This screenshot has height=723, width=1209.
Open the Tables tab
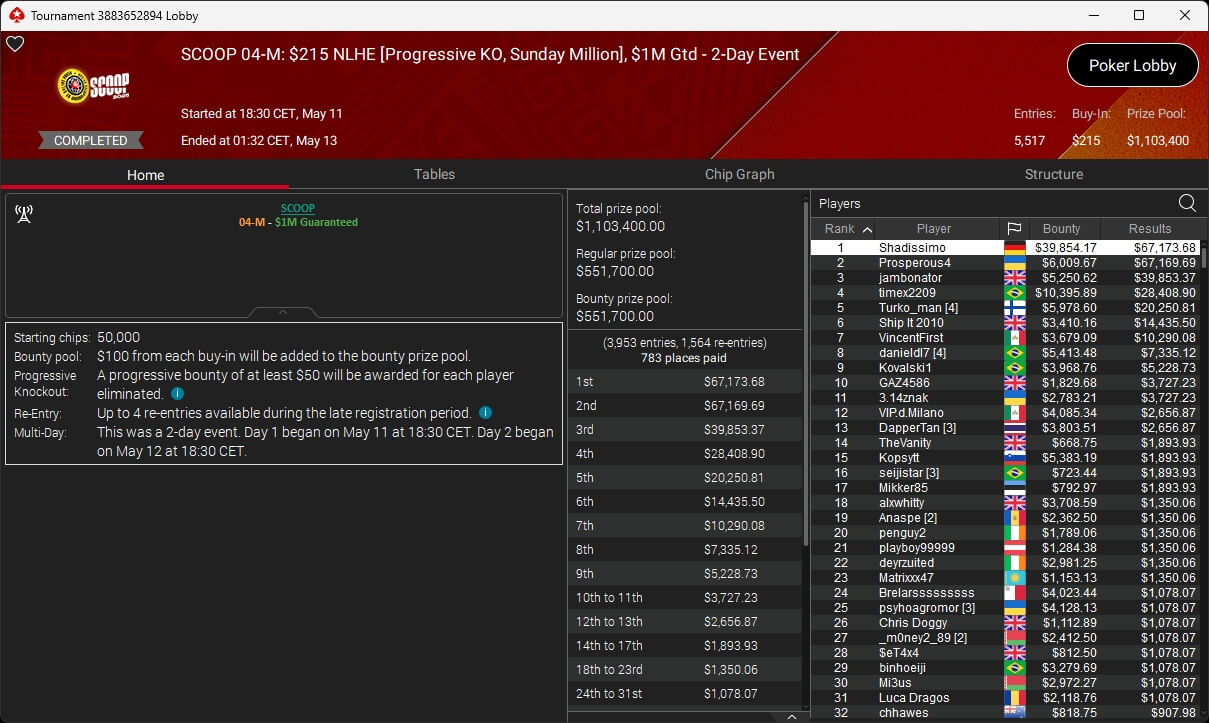coord(434,174)
